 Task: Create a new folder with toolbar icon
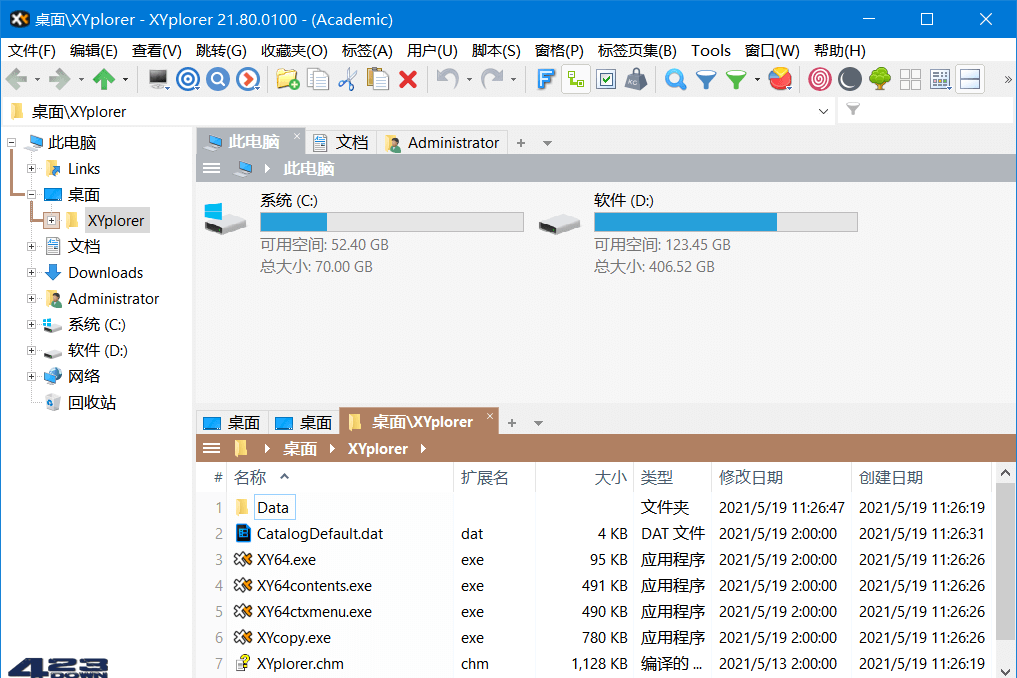(x=287, y=80)
